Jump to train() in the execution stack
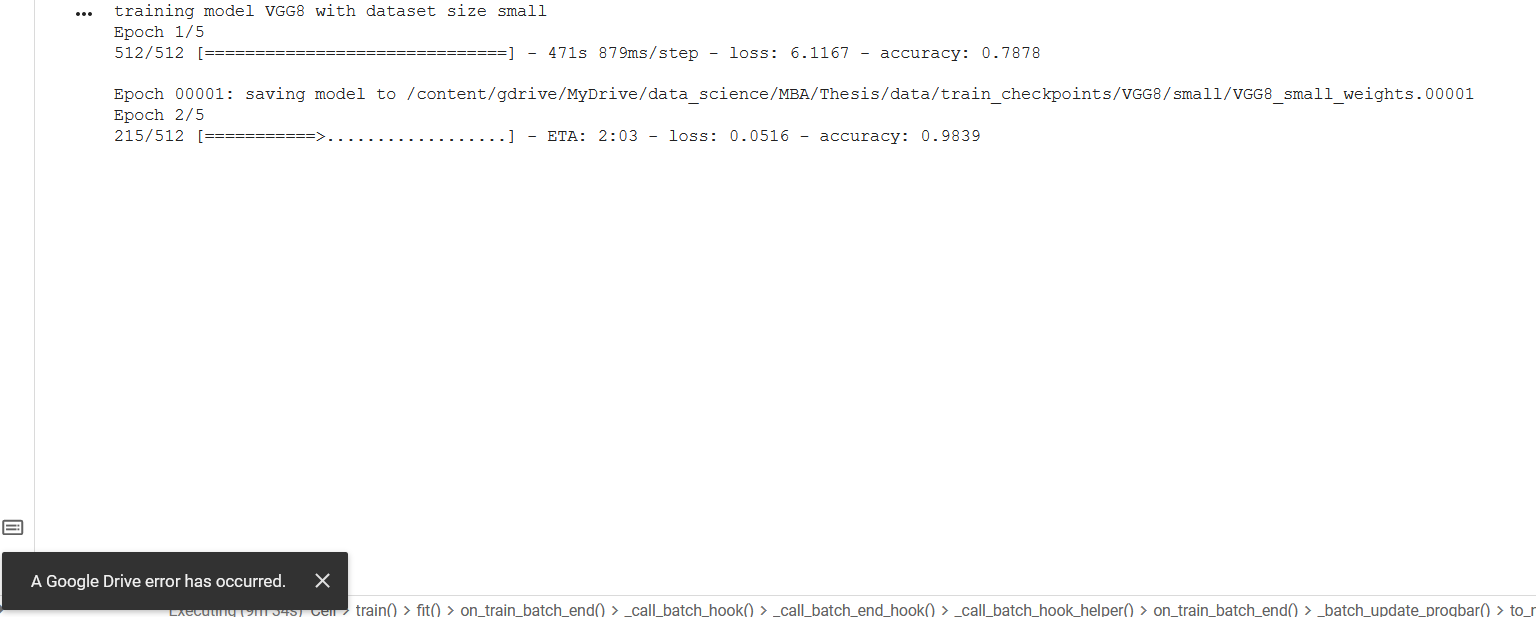This screenshot has height=624, width=1536. point(376,610)
